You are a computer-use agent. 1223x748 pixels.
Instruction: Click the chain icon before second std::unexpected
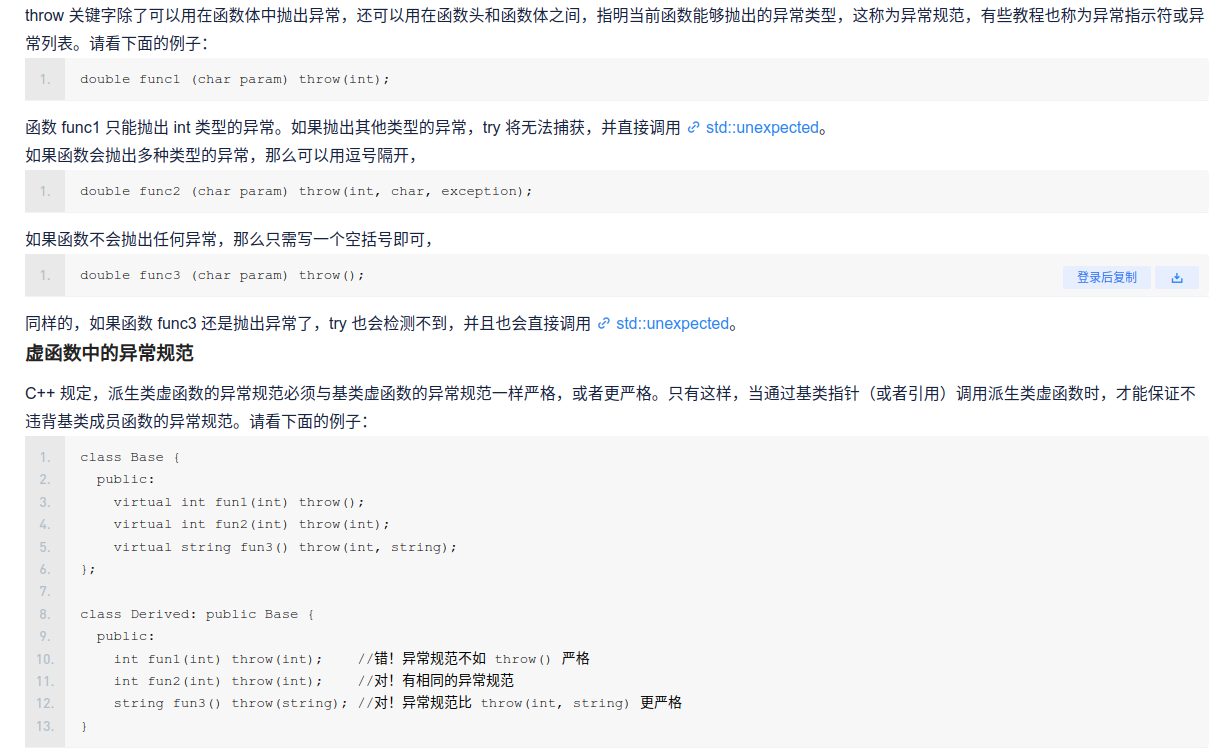[x=604, y=324]
